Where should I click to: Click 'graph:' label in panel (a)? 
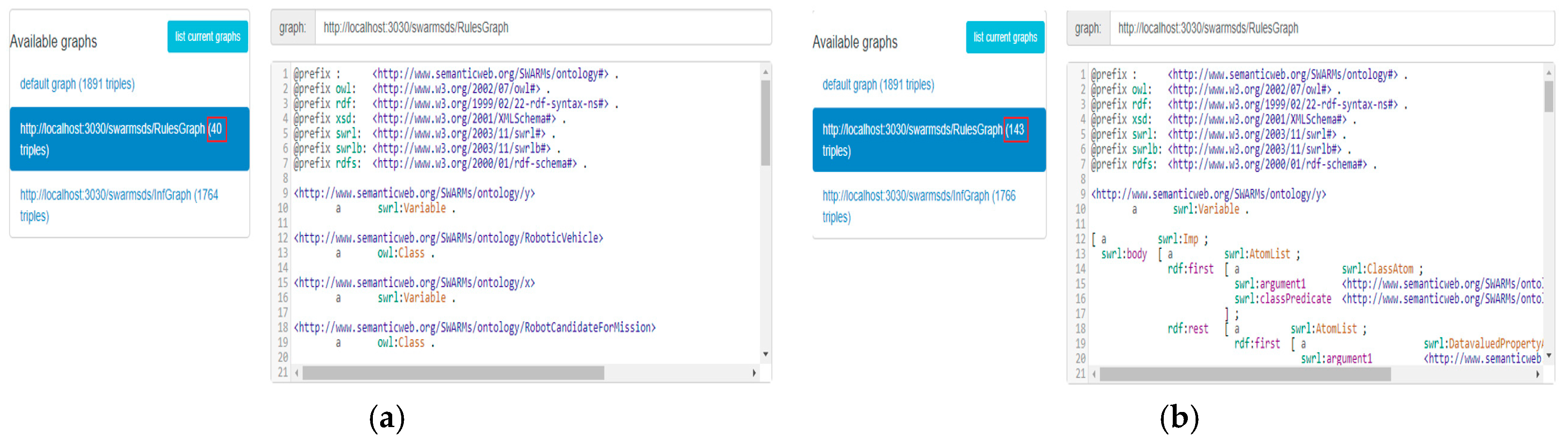(x=293, y=28)
